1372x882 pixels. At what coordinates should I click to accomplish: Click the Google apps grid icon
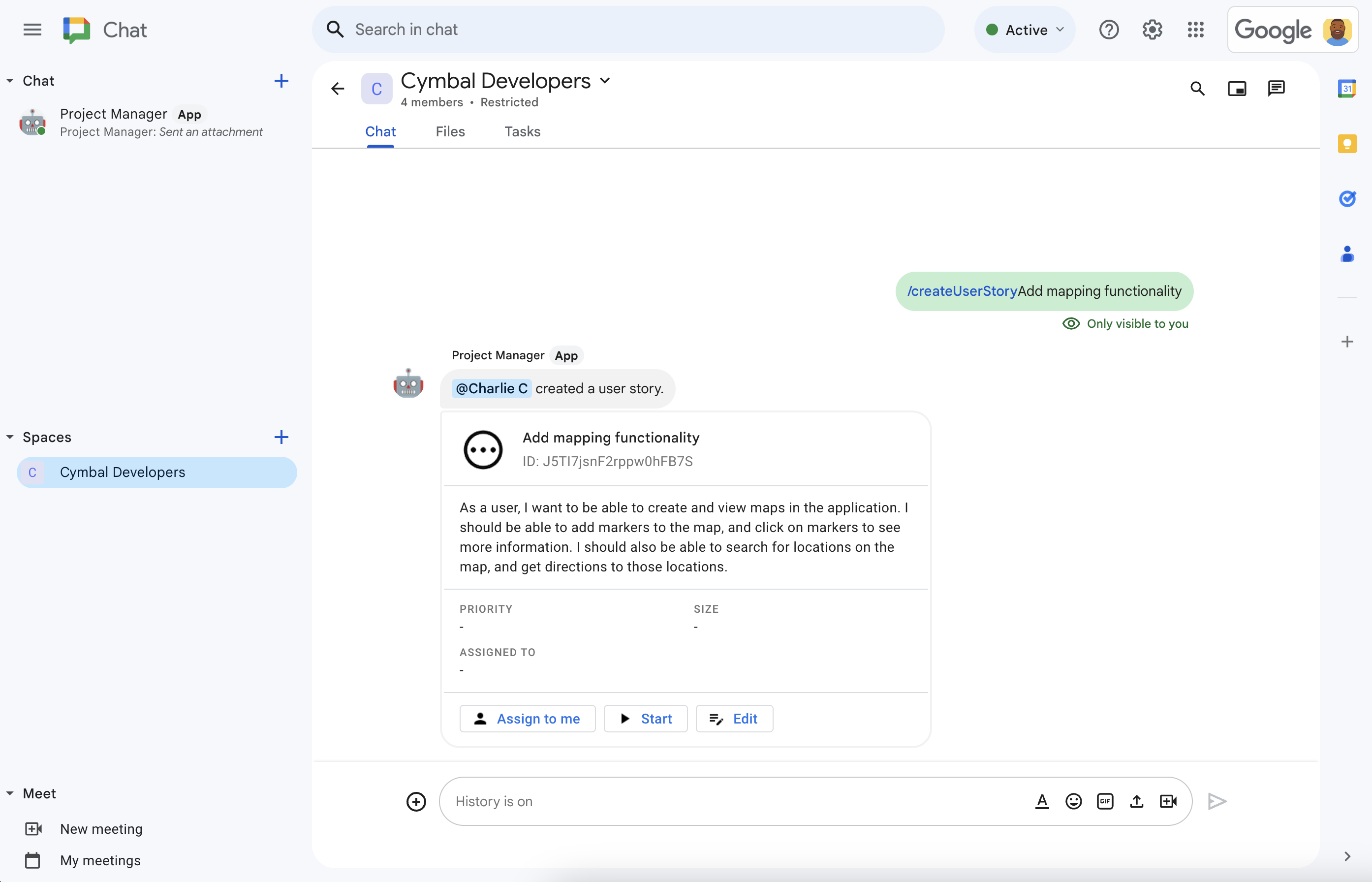click(1197, 30)
